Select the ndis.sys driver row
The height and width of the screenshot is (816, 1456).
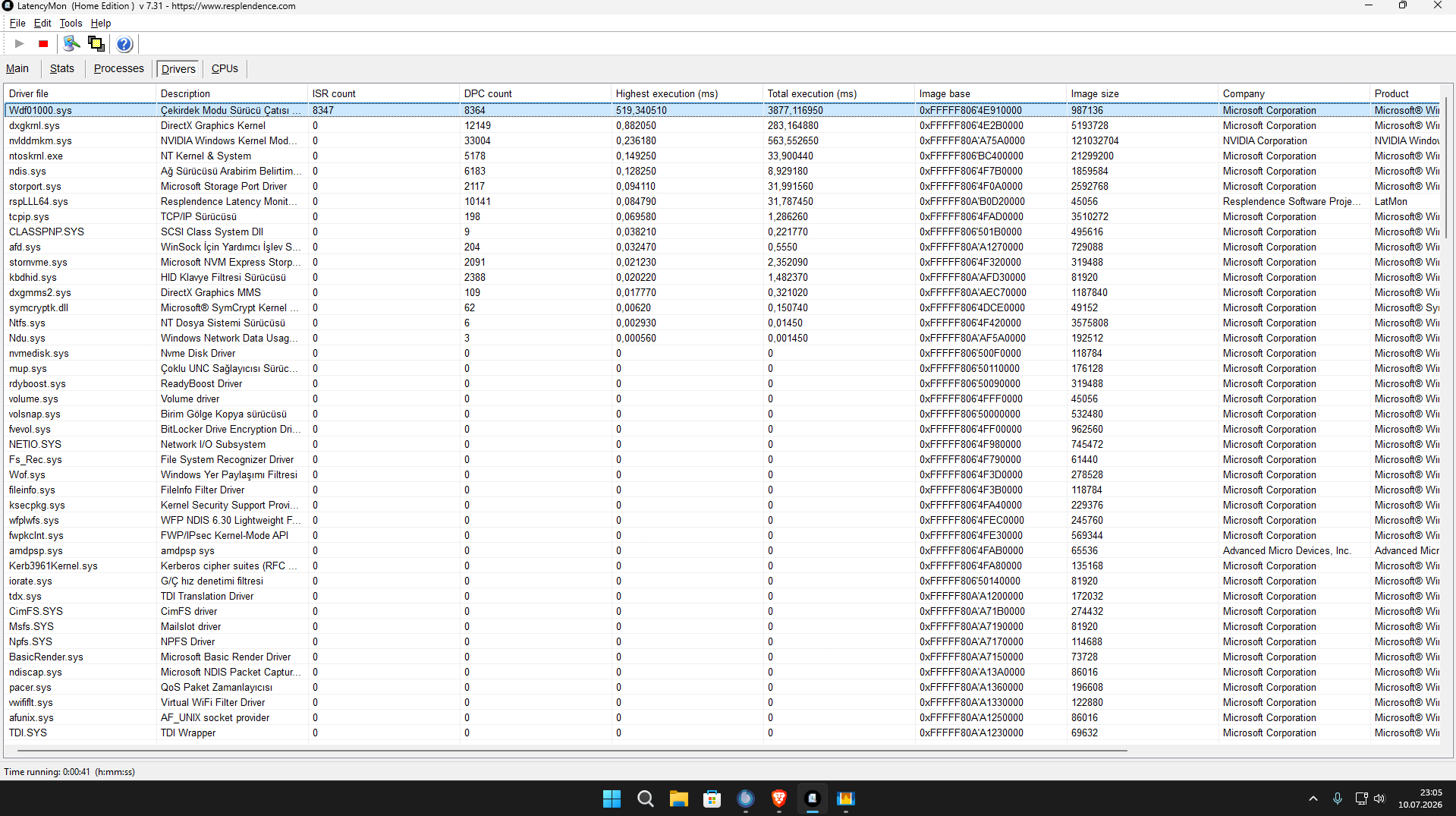[722, 171]
